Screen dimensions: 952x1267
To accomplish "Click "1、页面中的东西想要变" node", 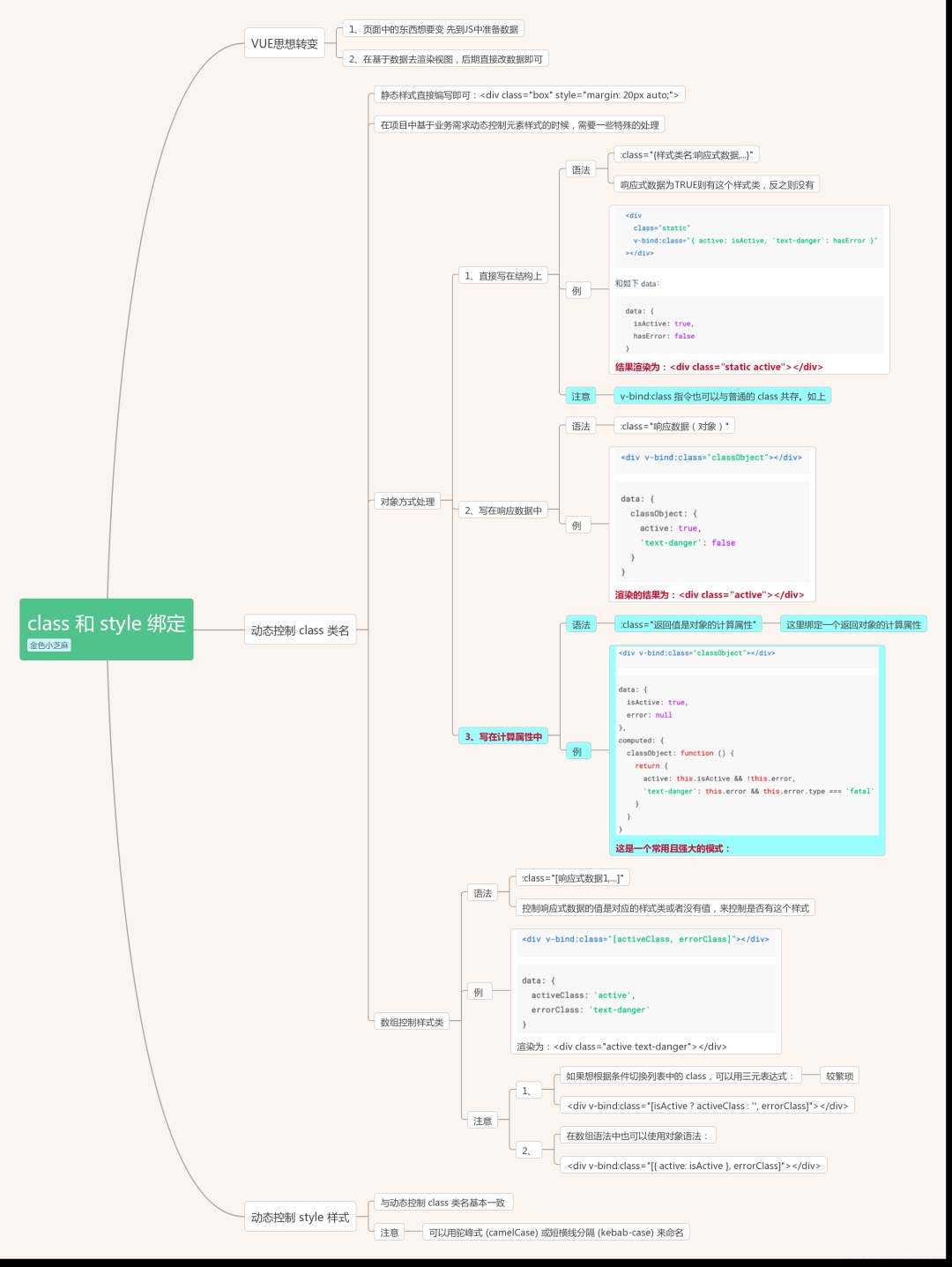I will [x=433, y=29].
